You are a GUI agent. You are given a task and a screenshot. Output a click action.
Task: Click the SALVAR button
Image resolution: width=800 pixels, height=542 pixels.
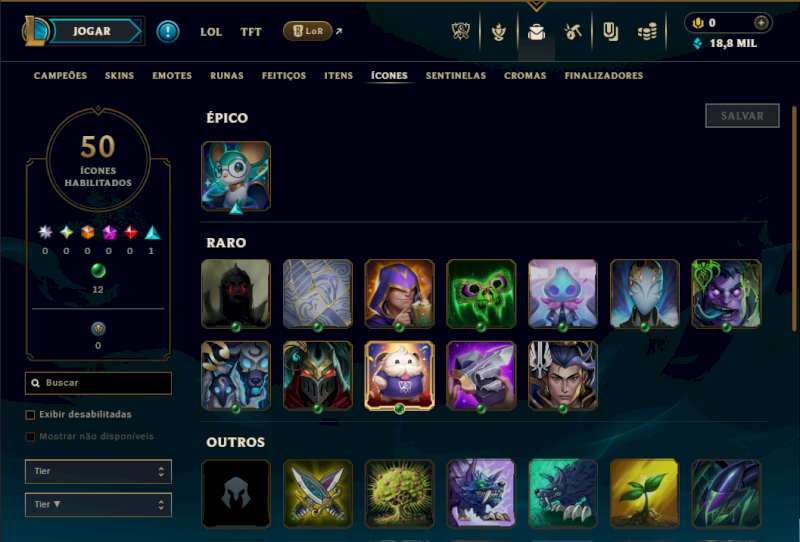click(742, 116)
